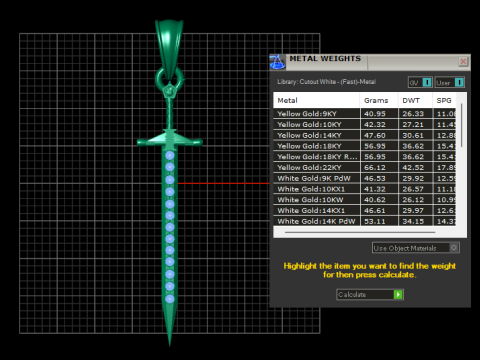The height and width of the screenshot is (360, 480).
Task: Close the Metal Weights window
Action: click(x=463, y=61)
